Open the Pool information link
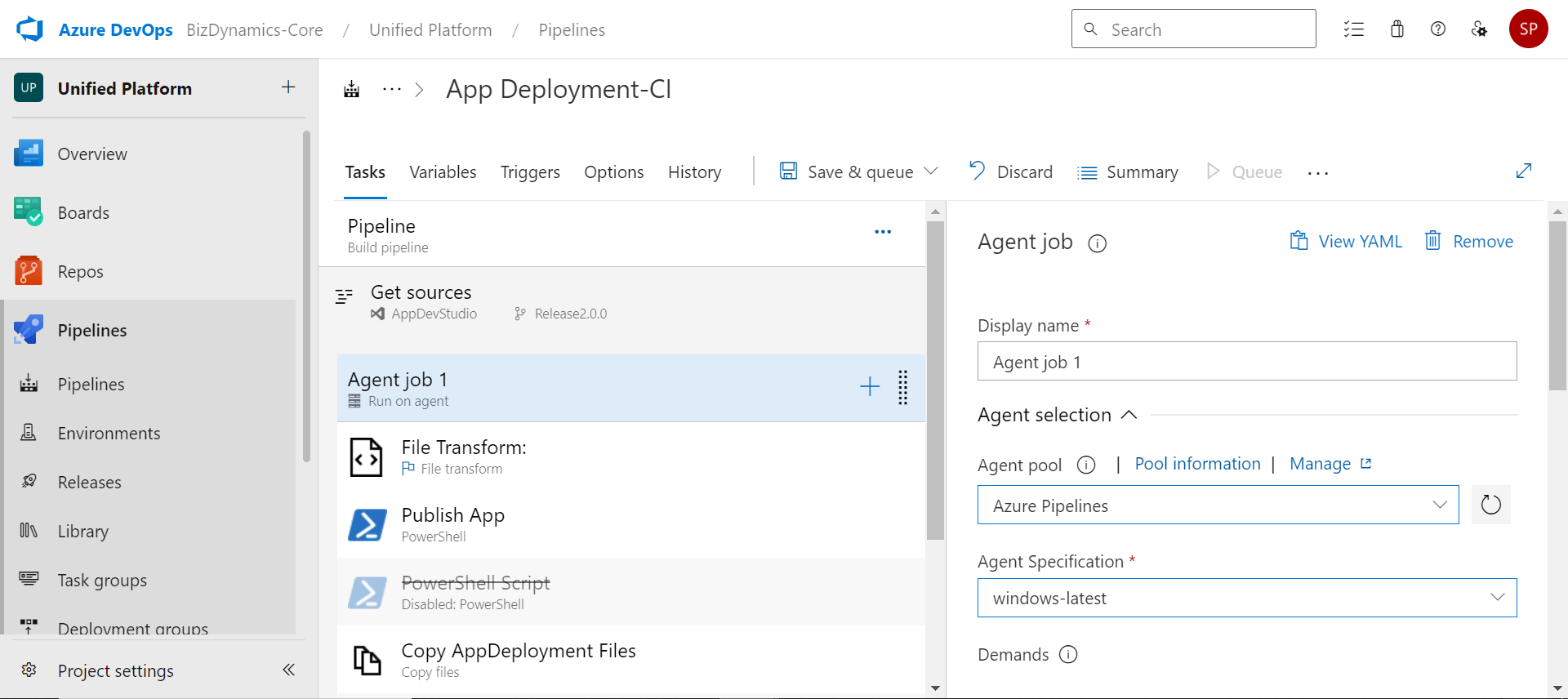Screen dimensions: 1568x699 (x=1197, y=464)
